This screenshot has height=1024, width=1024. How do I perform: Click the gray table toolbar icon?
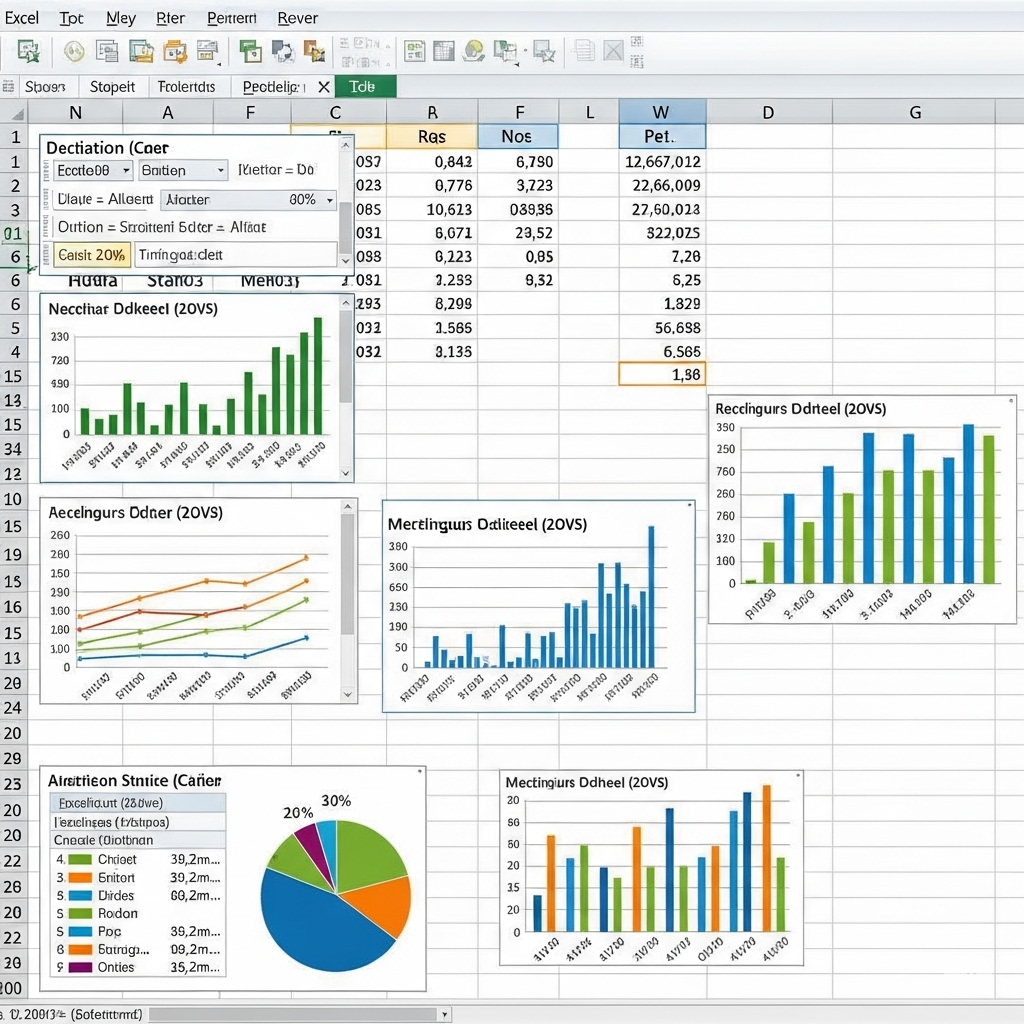[x=443, y=51]
